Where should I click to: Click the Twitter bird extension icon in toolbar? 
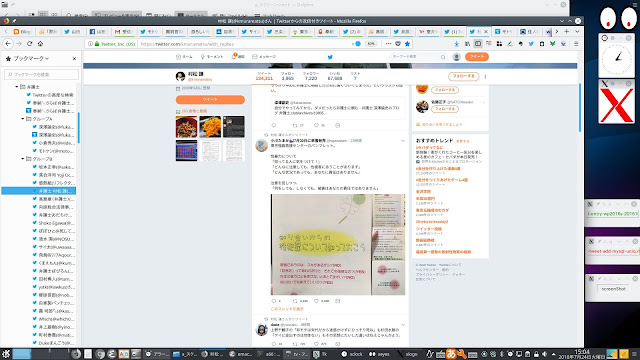[531, 44]
